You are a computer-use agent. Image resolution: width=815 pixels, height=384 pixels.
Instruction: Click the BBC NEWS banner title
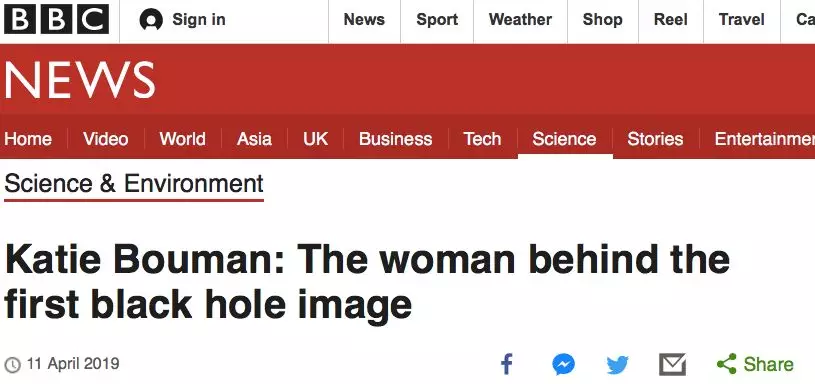(x=80, y=80)
